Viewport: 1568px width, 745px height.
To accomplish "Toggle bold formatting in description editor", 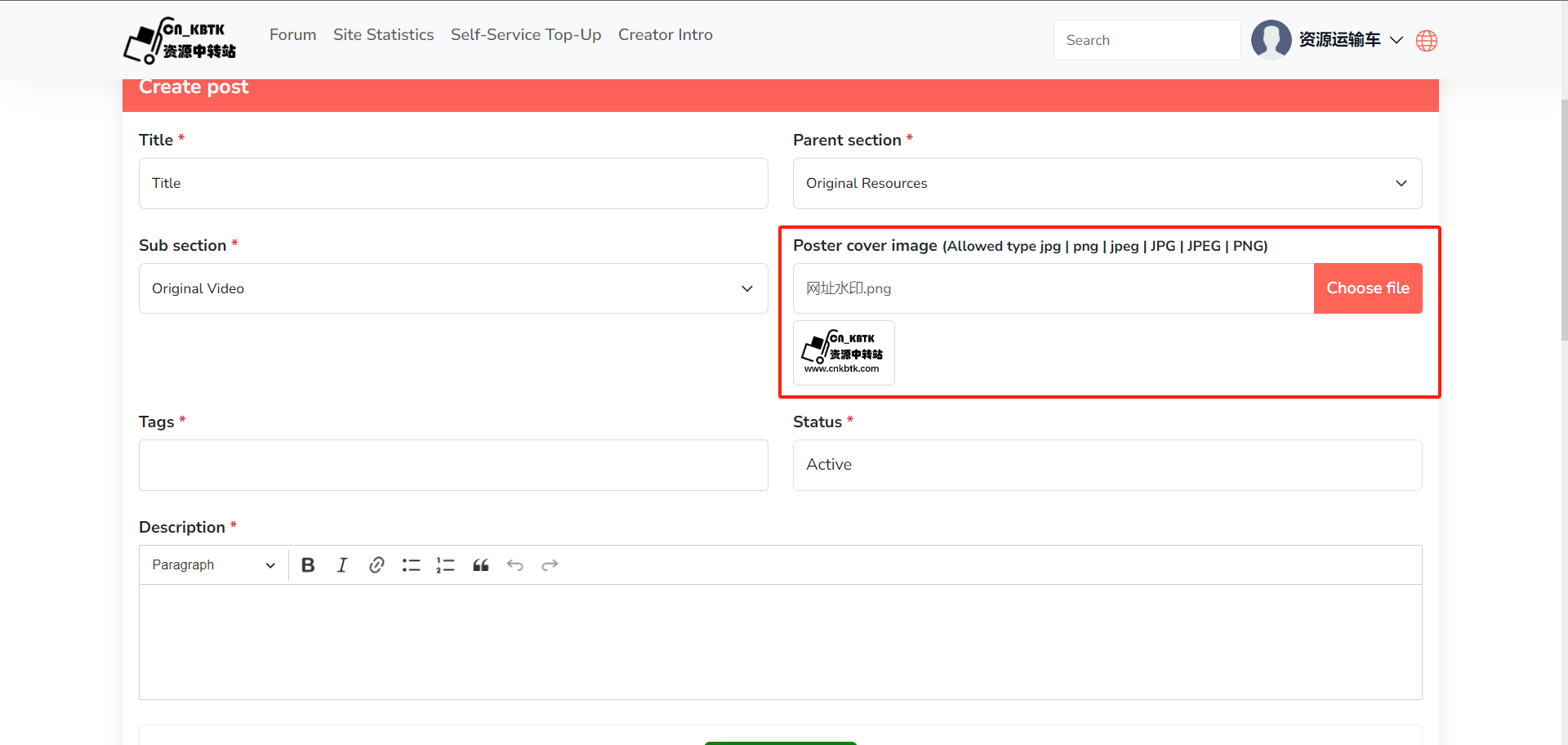I will pos(308,565).
